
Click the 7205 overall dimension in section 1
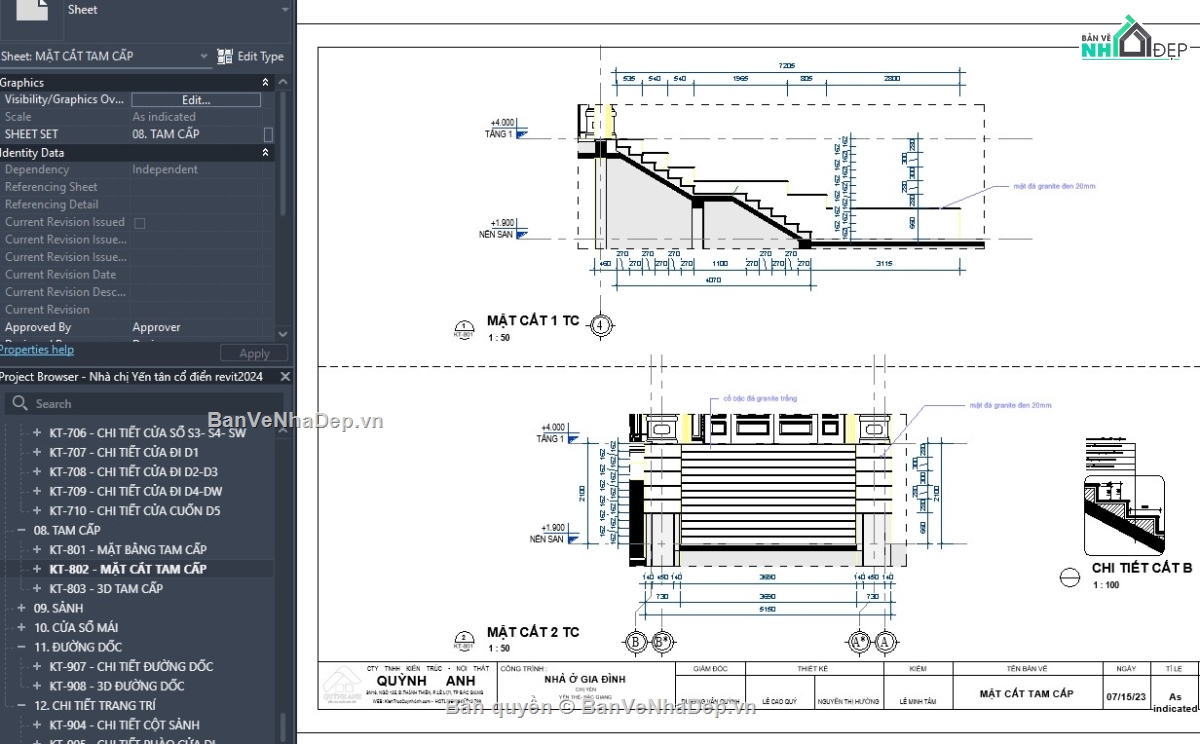pyautogui.click(x=787, y=66)
